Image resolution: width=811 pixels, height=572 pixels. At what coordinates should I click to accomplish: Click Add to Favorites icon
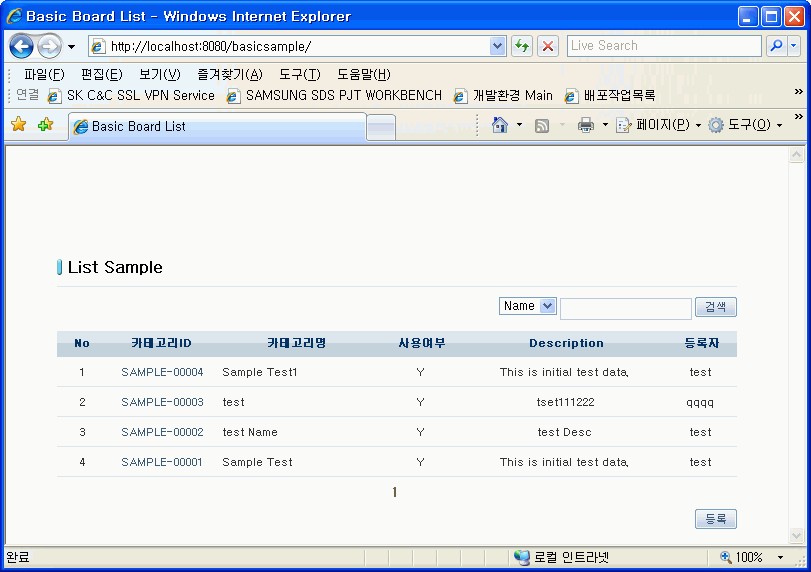pos(45,125)
